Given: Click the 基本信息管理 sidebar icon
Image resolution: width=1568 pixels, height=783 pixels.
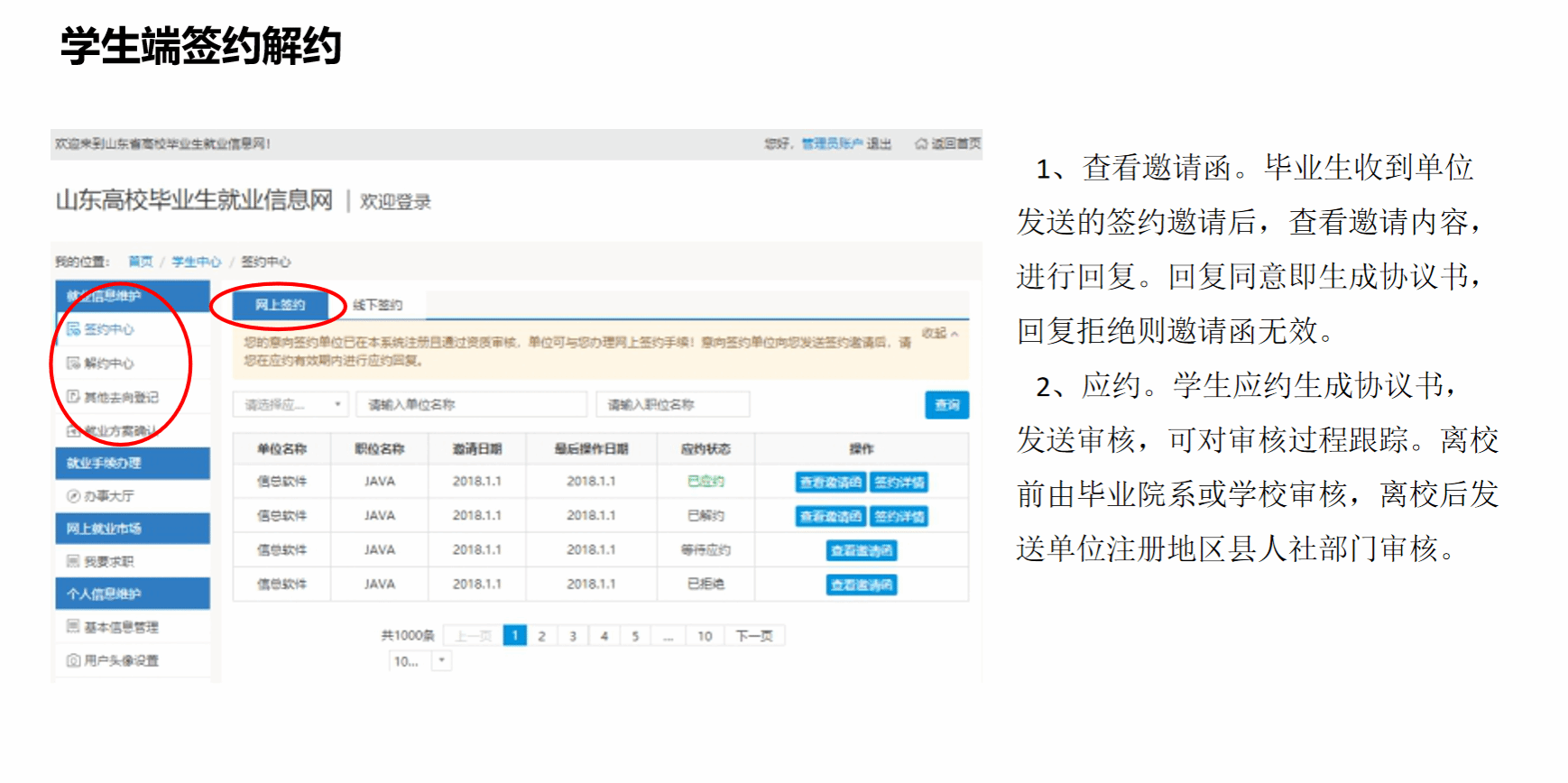Looking at the screenshot, I should 74,627.
